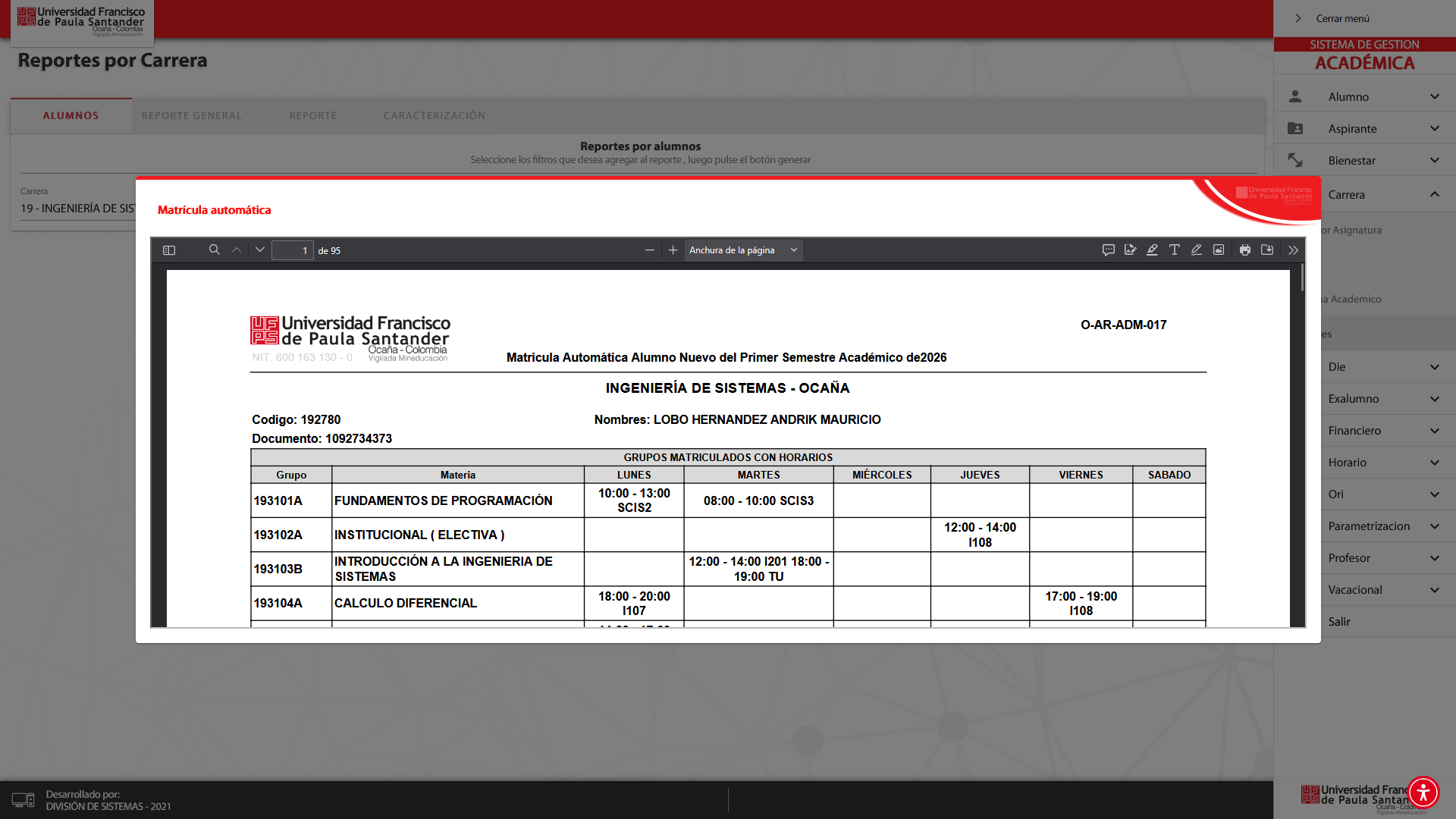The width and height of the screenshot is (1456, 819).
Task: Toggle the PDF viewer sidebar panel
Action: (x=169, y=250)
